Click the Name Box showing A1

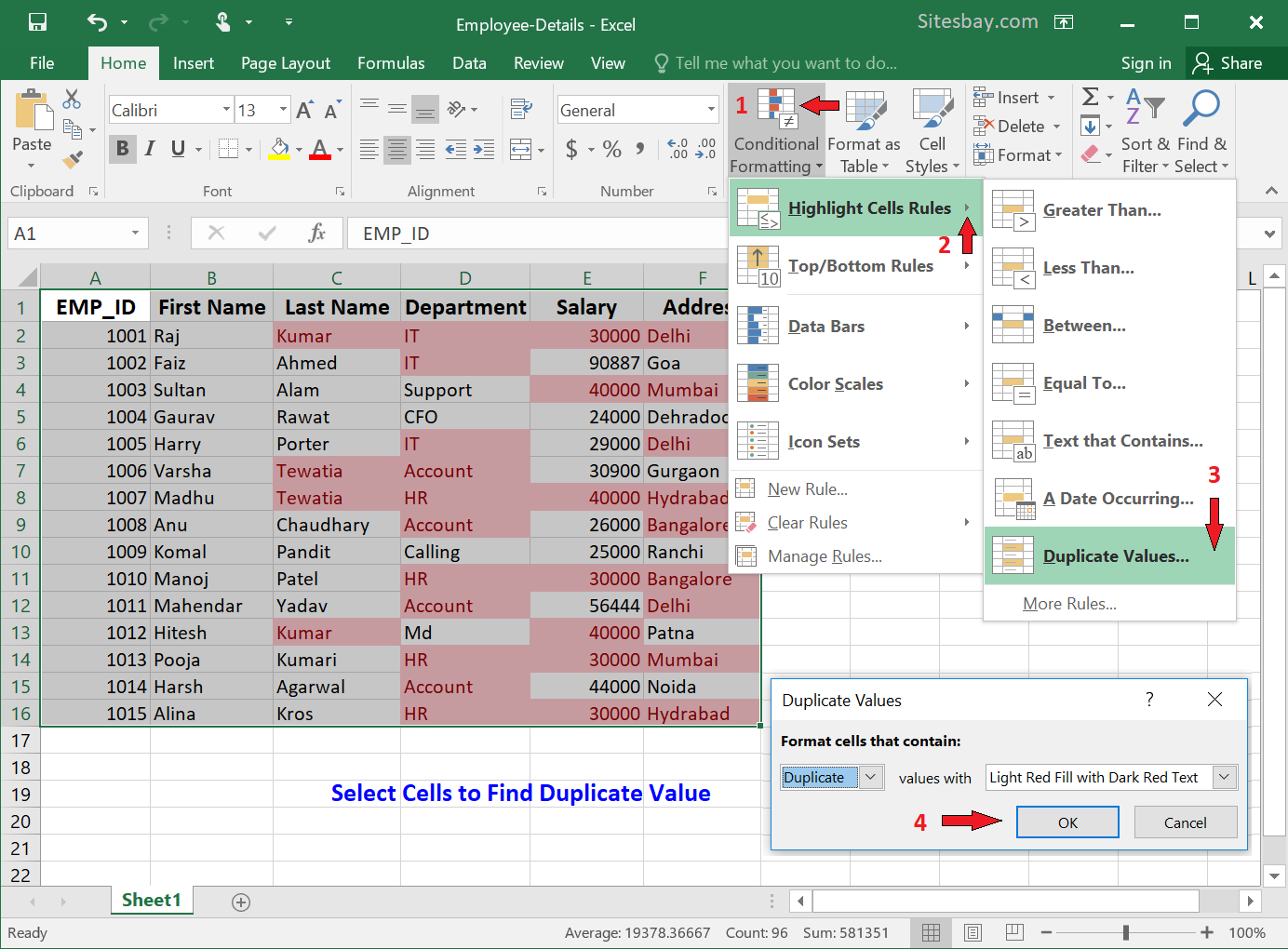tap(78, 234)
